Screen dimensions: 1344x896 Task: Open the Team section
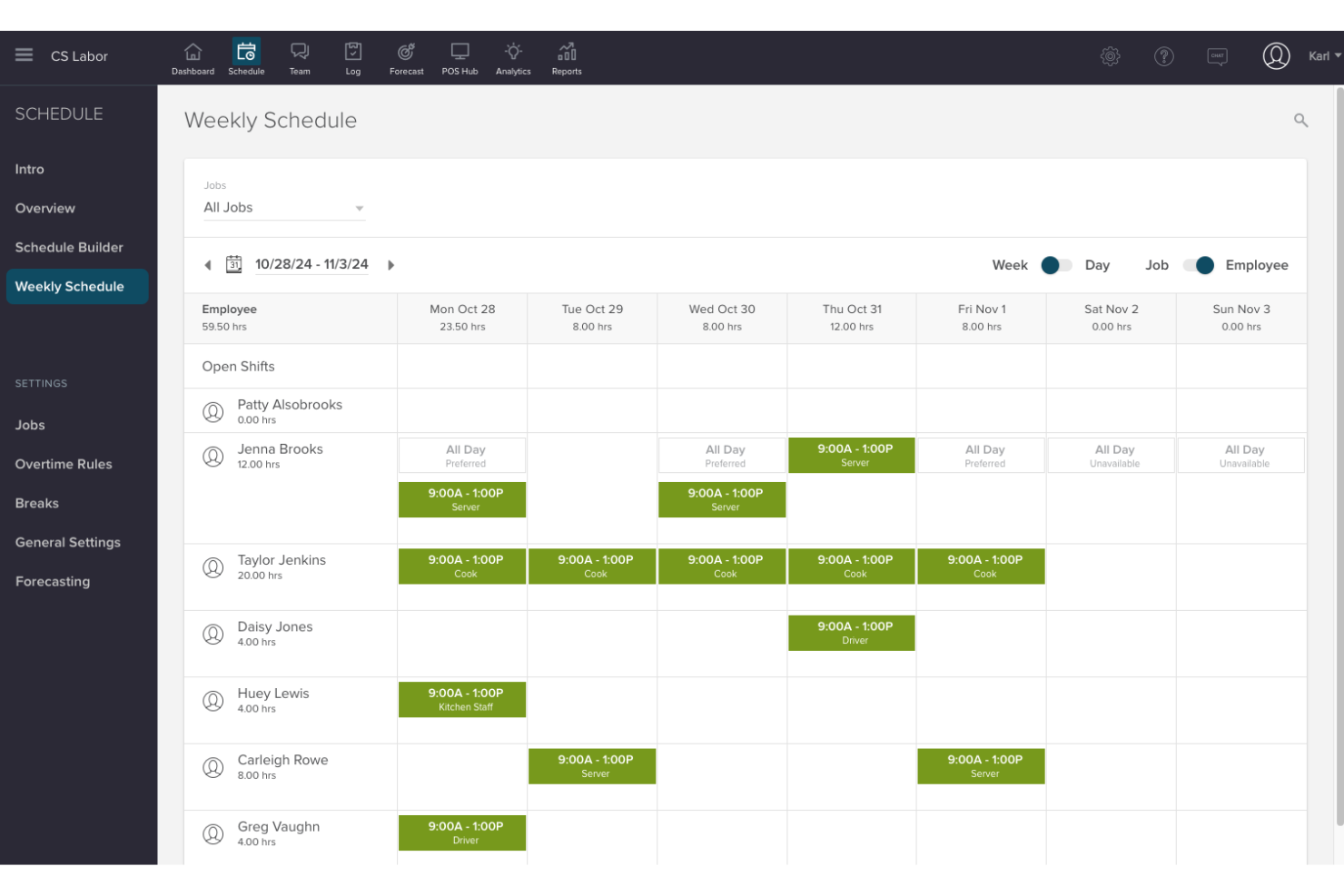coord(300,56)
